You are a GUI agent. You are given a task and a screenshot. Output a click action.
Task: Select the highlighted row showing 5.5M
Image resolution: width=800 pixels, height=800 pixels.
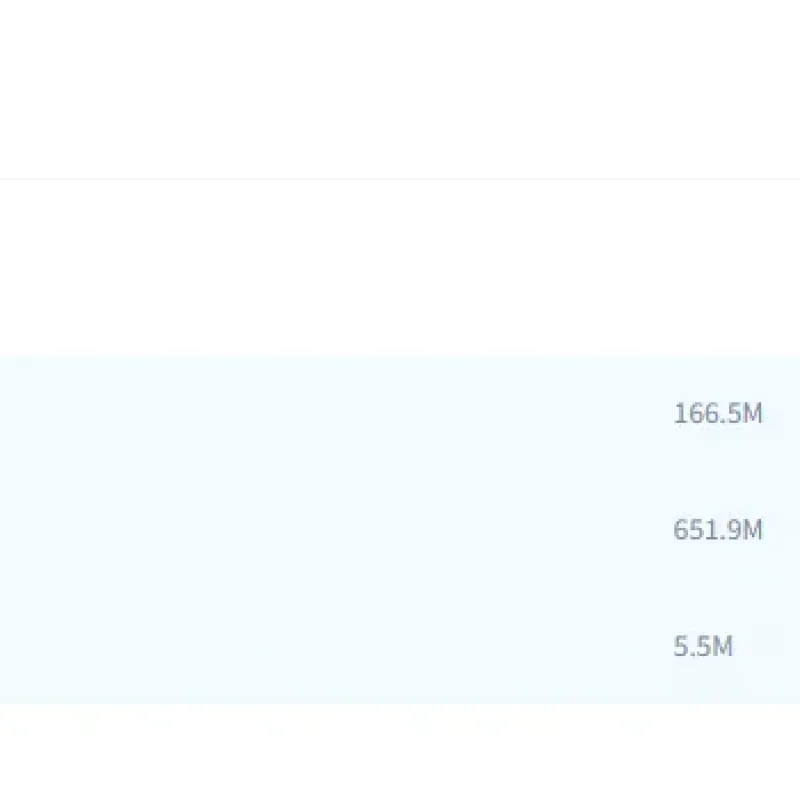pyautogui.click(x=400, y=646)
